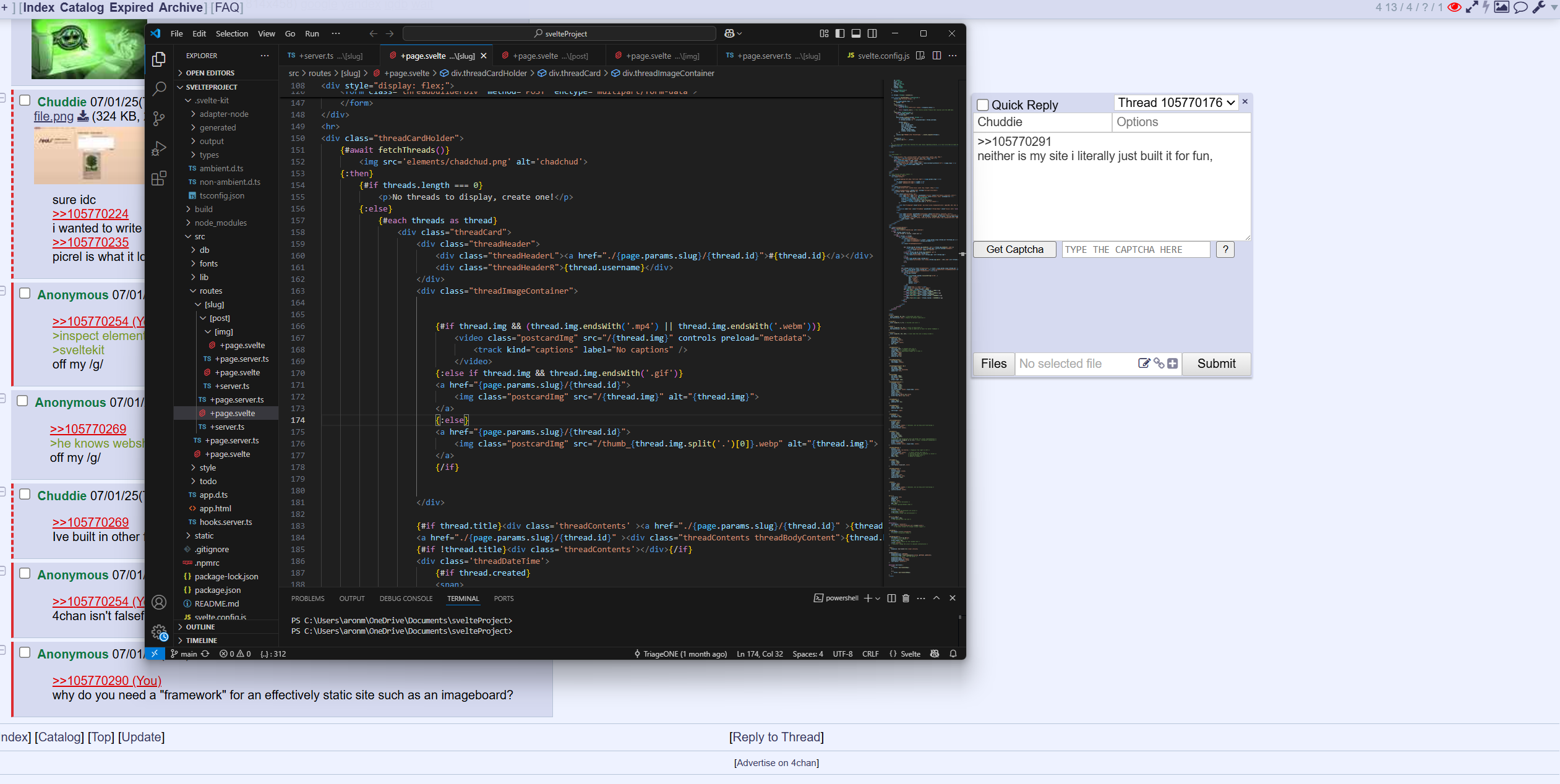Open the Run menu
The width and height of the screenshot is (1560, 784).
point(312,33)
